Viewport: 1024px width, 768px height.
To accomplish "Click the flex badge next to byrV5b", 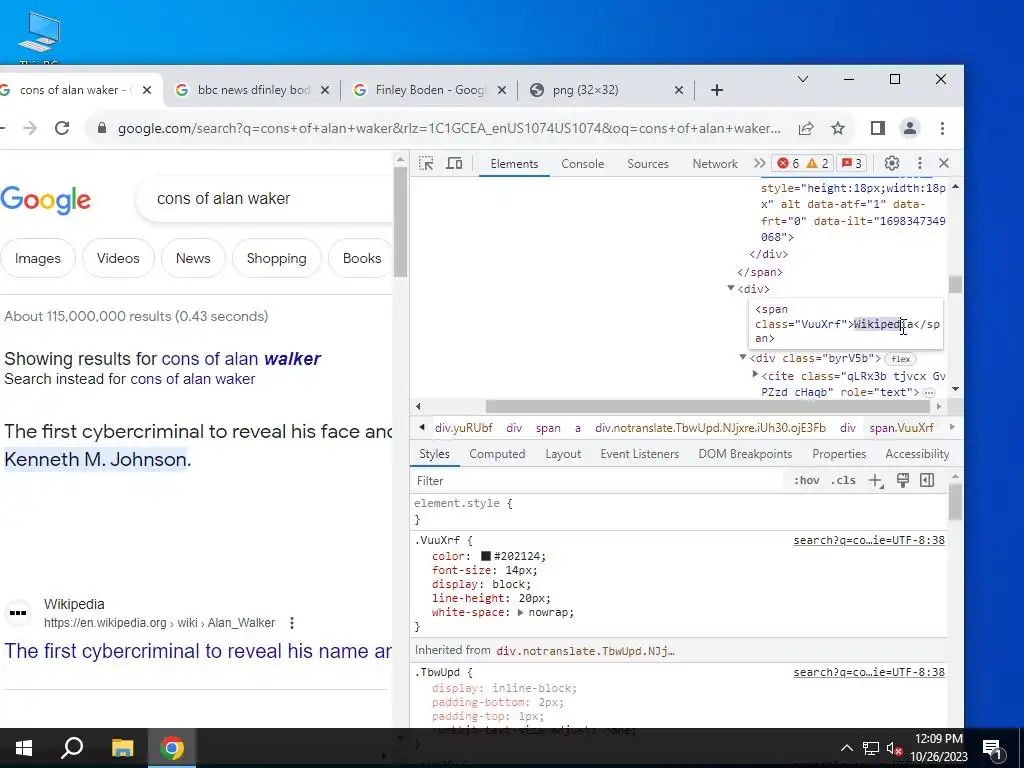I will tap(901, 359).
